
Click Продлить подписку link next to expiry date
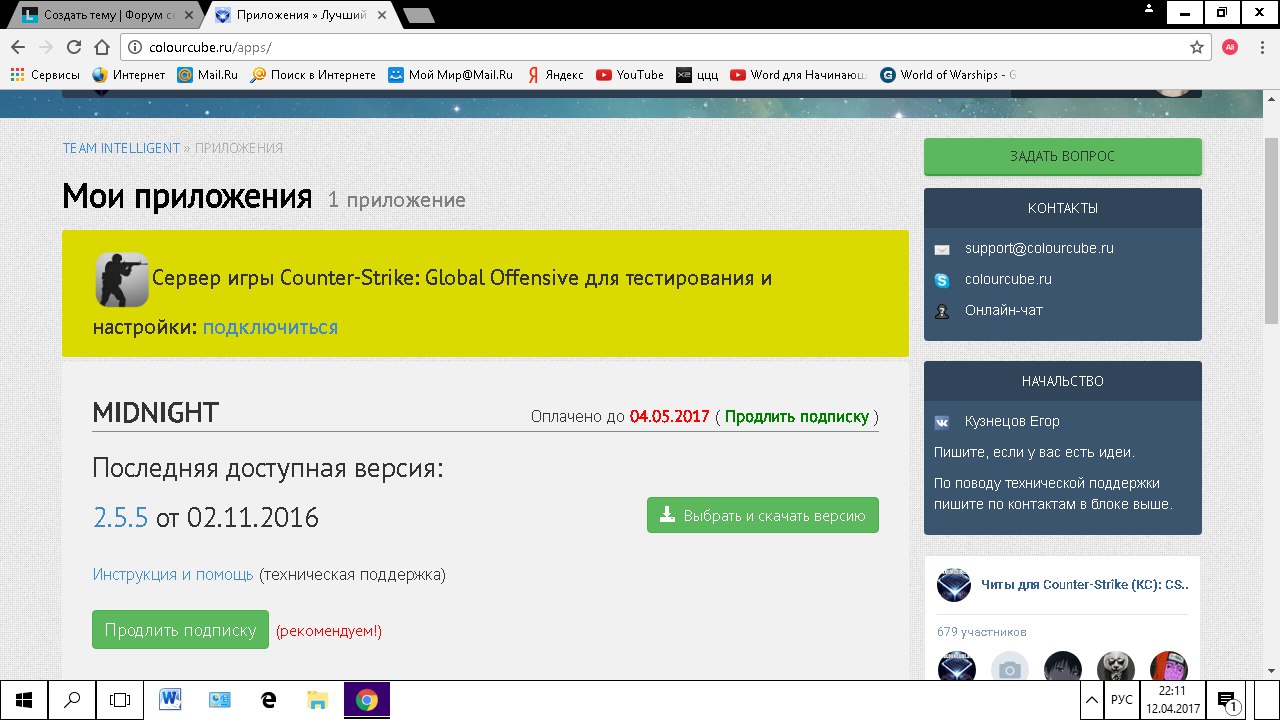(797, 416)
